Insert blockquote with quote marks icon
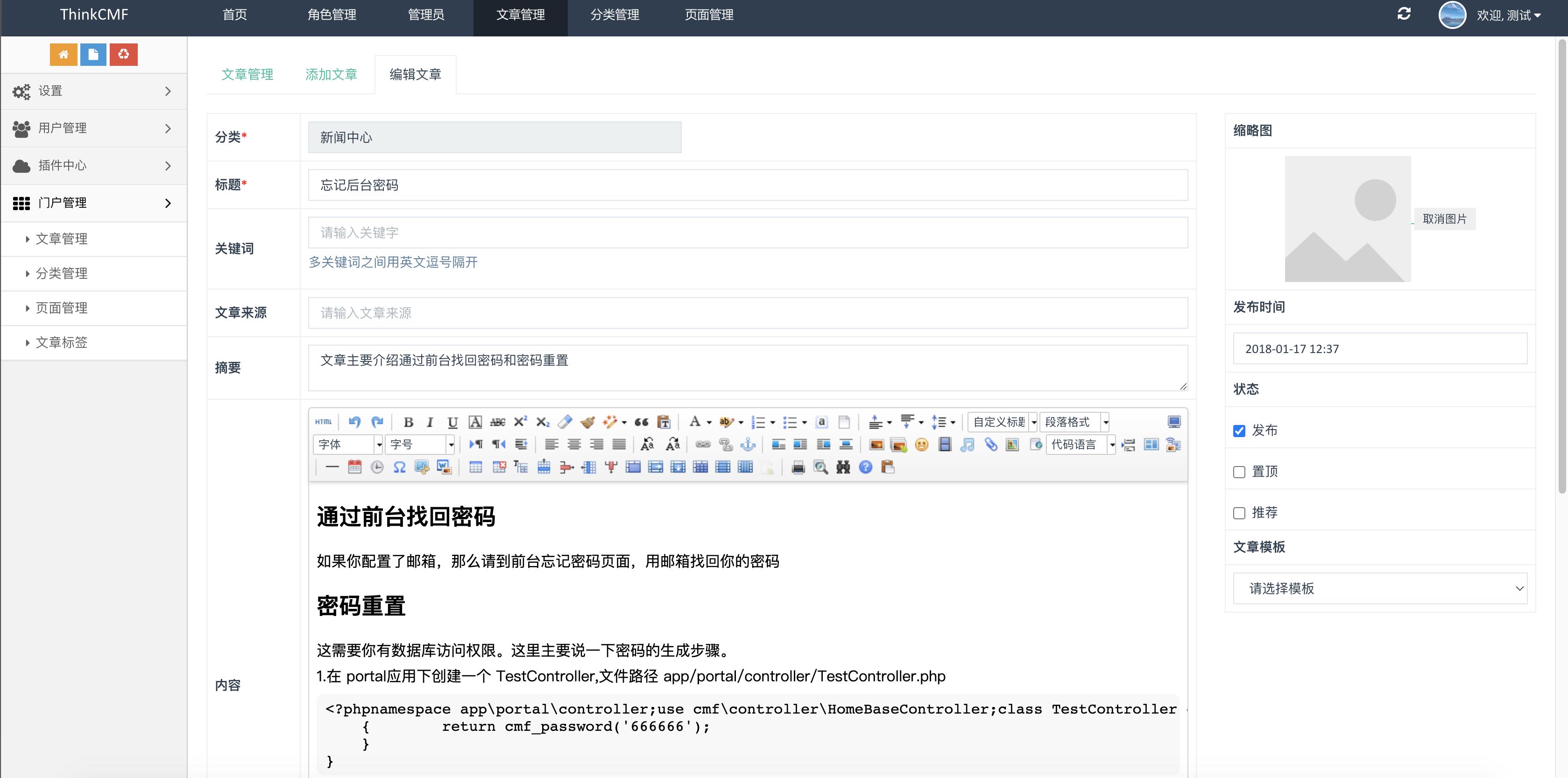Image resolution: width=1568 pixels, height=778 pixels. click(641, 422)
